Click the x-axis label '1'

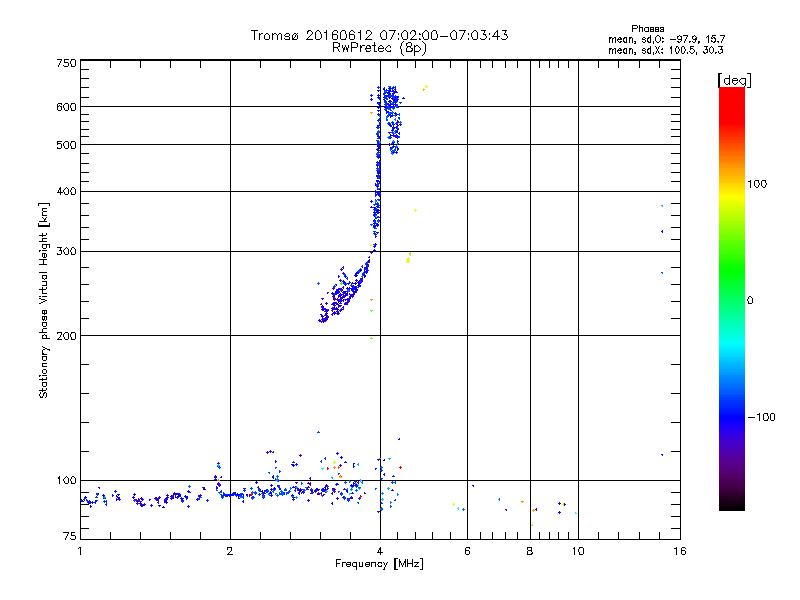(80, 551)
